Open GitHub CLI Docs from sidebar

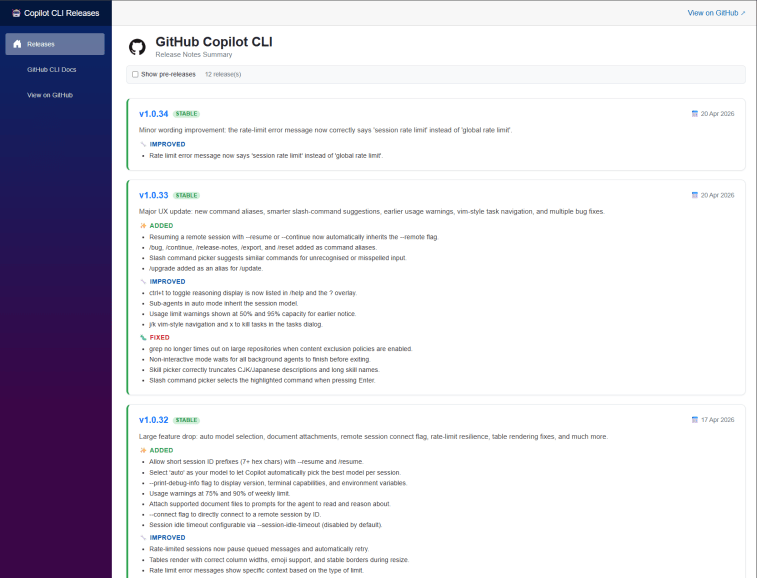[52, 70]
